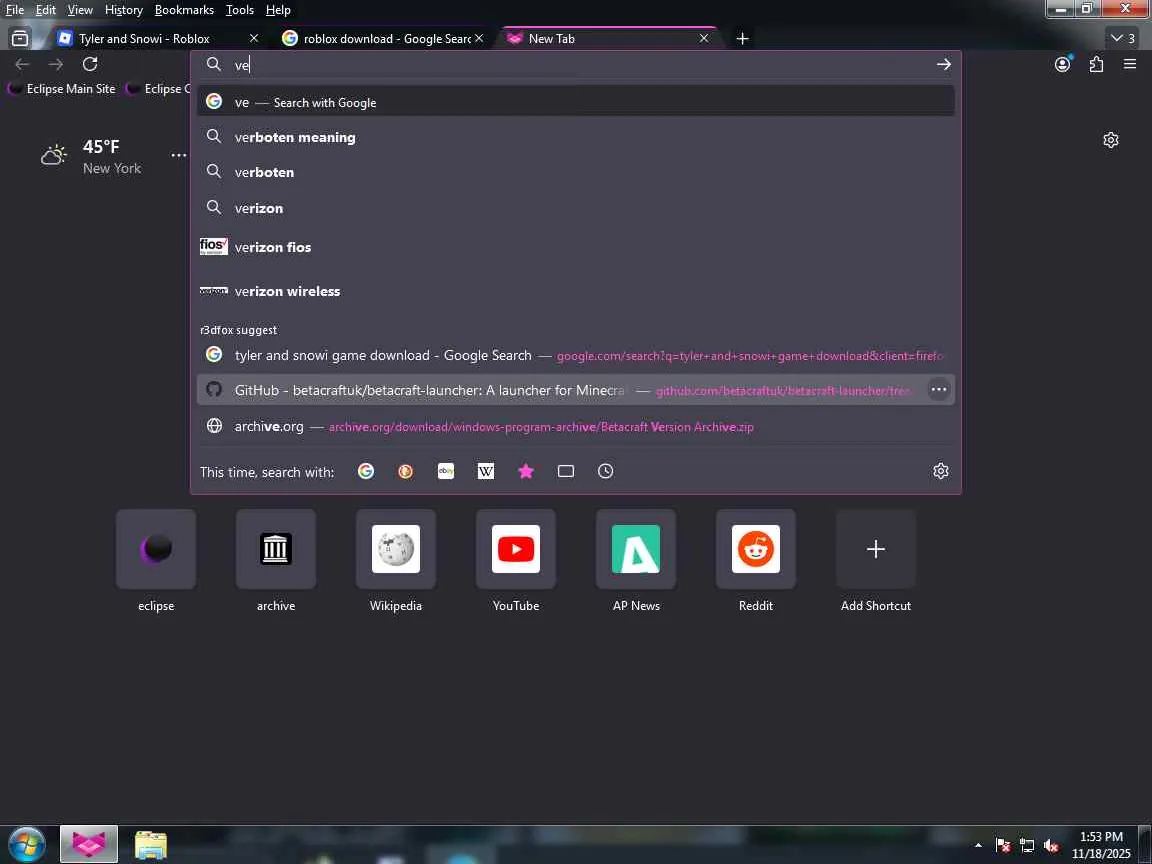Screen dimensions: 1152x864
Task: Select 'verboten meaning' suggestion
Action: pos(576,137)
